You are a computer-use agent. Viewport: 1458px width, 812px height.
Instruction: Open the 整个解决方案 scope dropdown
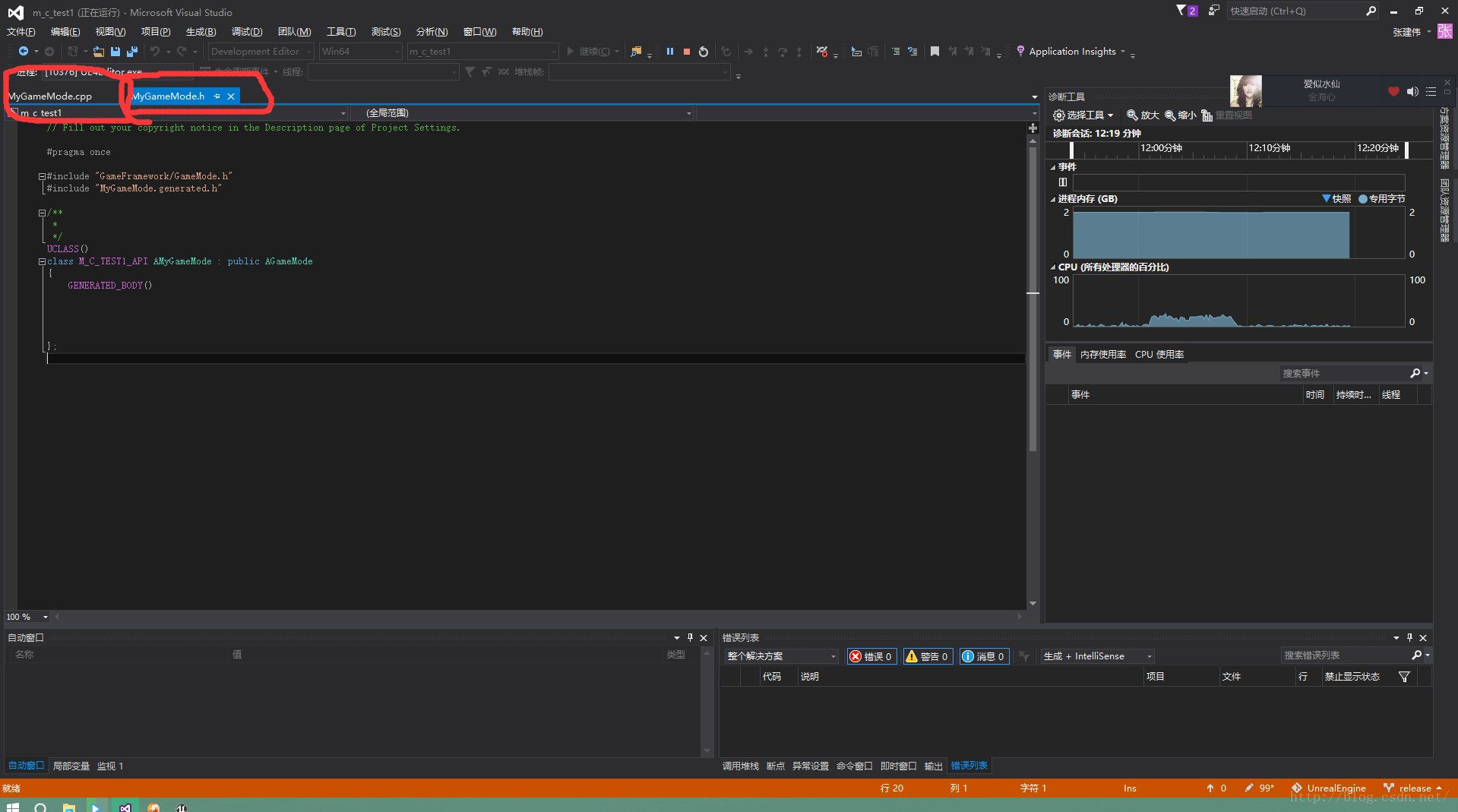coord(781,656)
